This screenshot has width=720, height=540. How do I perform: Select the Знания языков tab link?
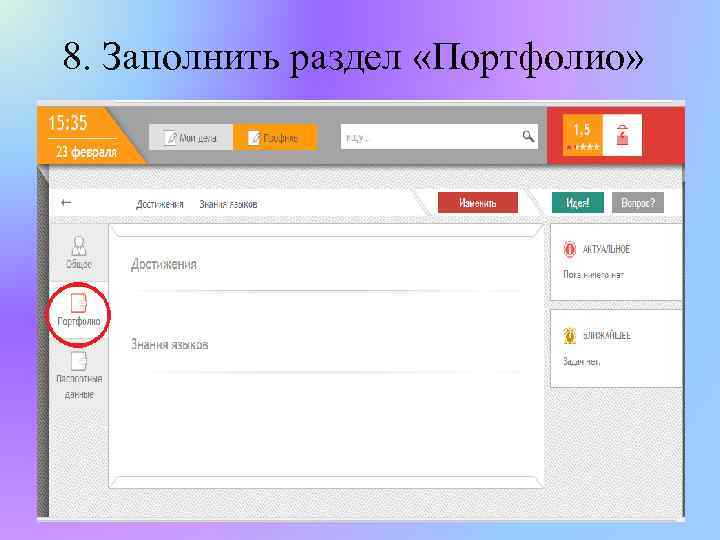(228, 204)
